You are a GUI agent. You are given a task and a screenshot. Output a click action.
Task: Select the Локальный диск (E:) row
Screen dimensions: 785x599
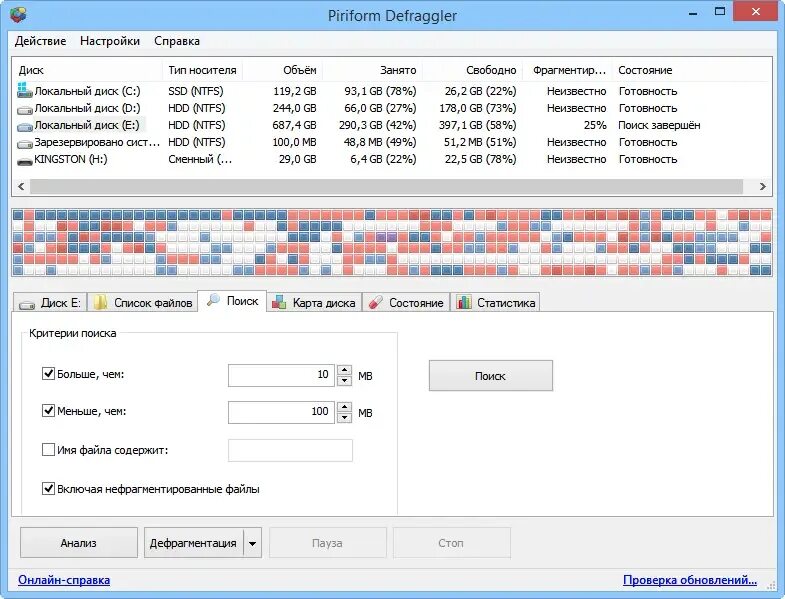click(391, 125)
